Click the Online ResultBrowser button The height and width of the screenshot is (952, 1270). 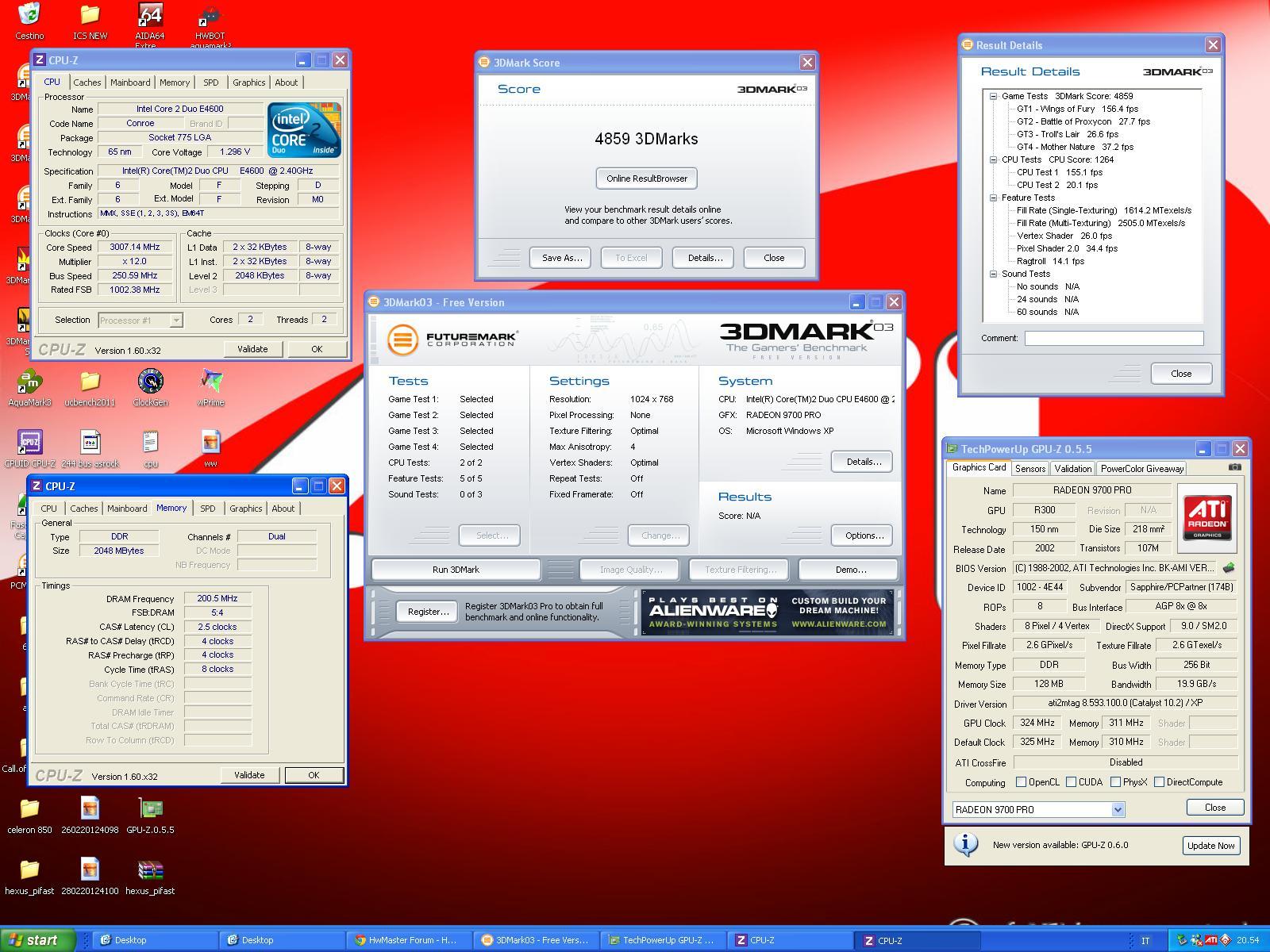(647, 178)
